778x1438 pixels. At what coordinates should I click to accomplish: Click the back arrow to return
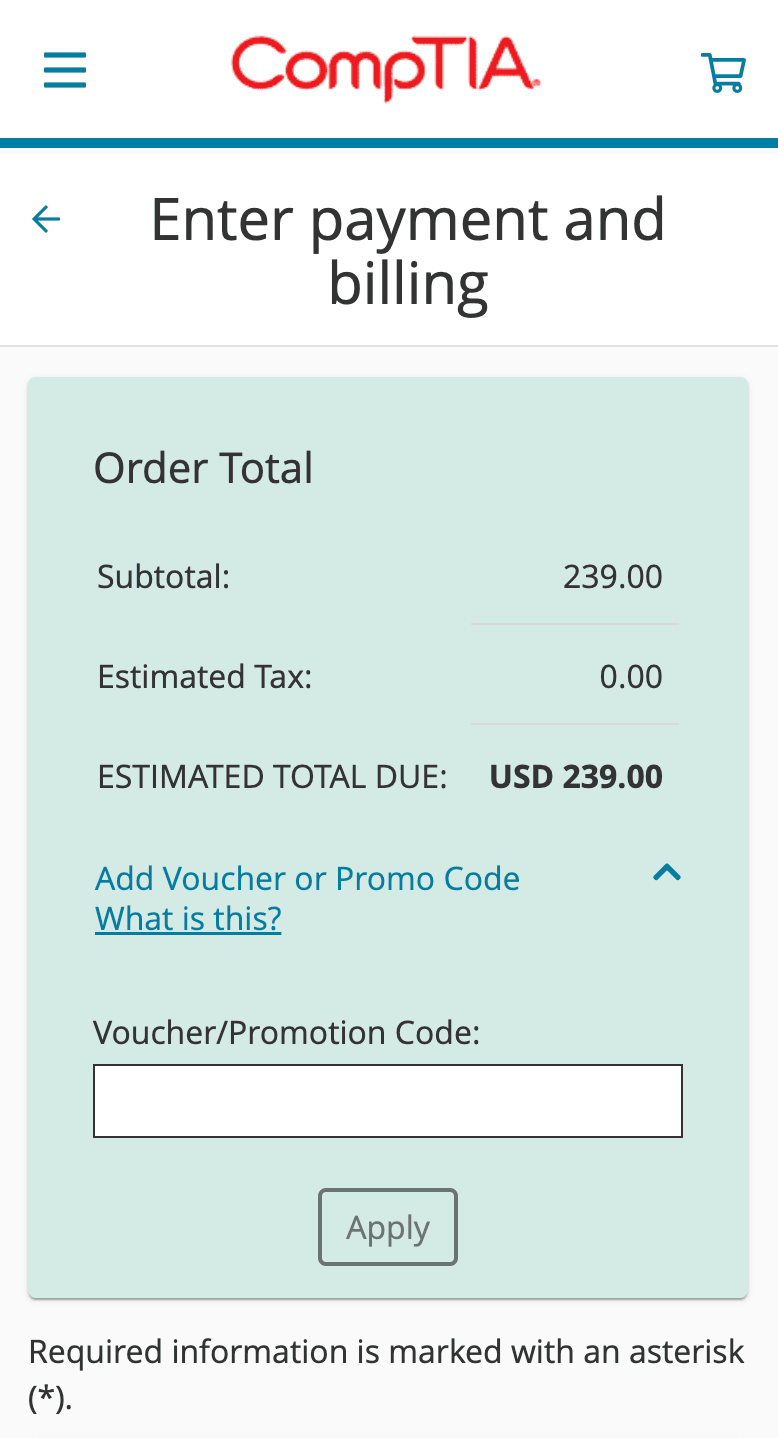[44, 218]
